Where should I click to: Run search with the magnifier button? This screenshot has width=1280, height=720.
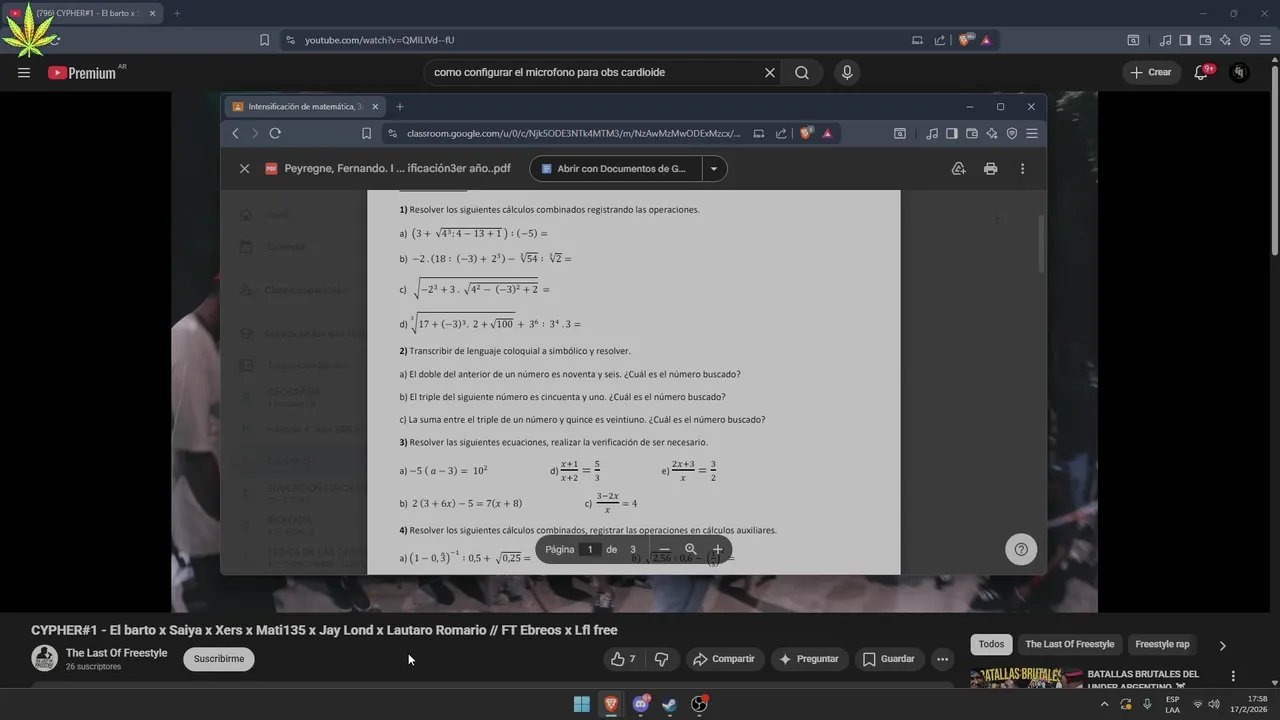point(802,72)
